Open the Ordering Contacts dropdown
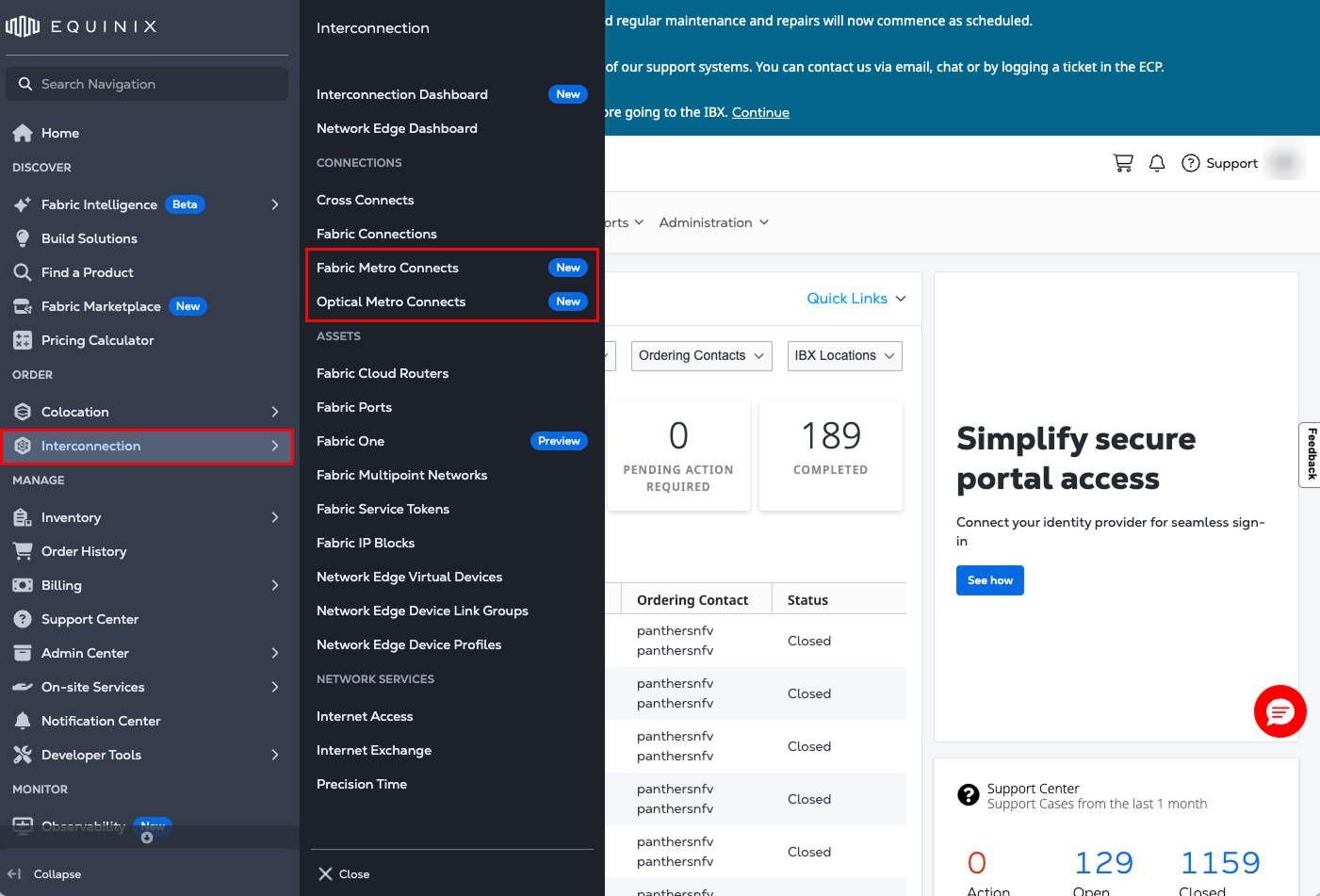The height and width of the screenshot is (896, 1320). click(x=702, y=355)
